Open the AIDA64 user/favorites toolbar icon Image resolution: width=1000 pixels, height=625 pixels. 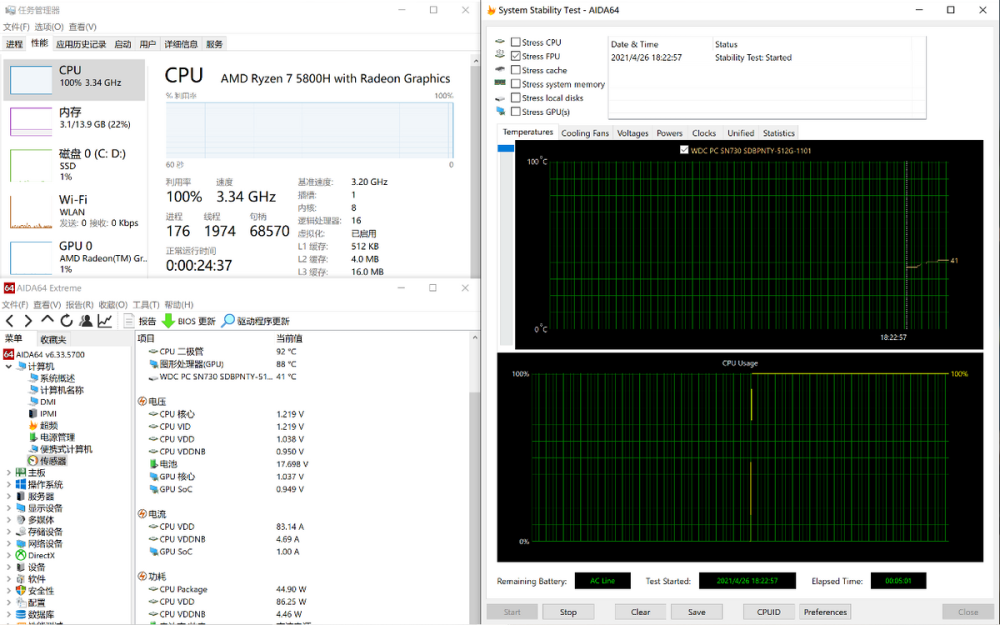tap(85, 321)
